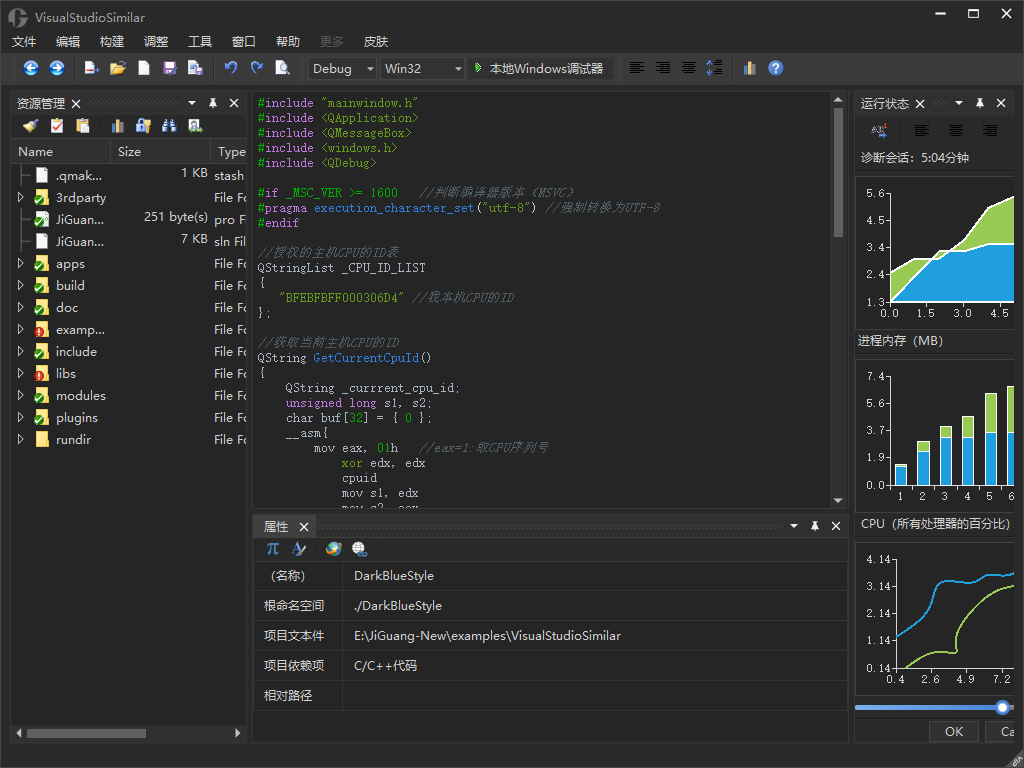Redo the action from toolbar
Screen dimensions: 1024x768
point(257,68)
